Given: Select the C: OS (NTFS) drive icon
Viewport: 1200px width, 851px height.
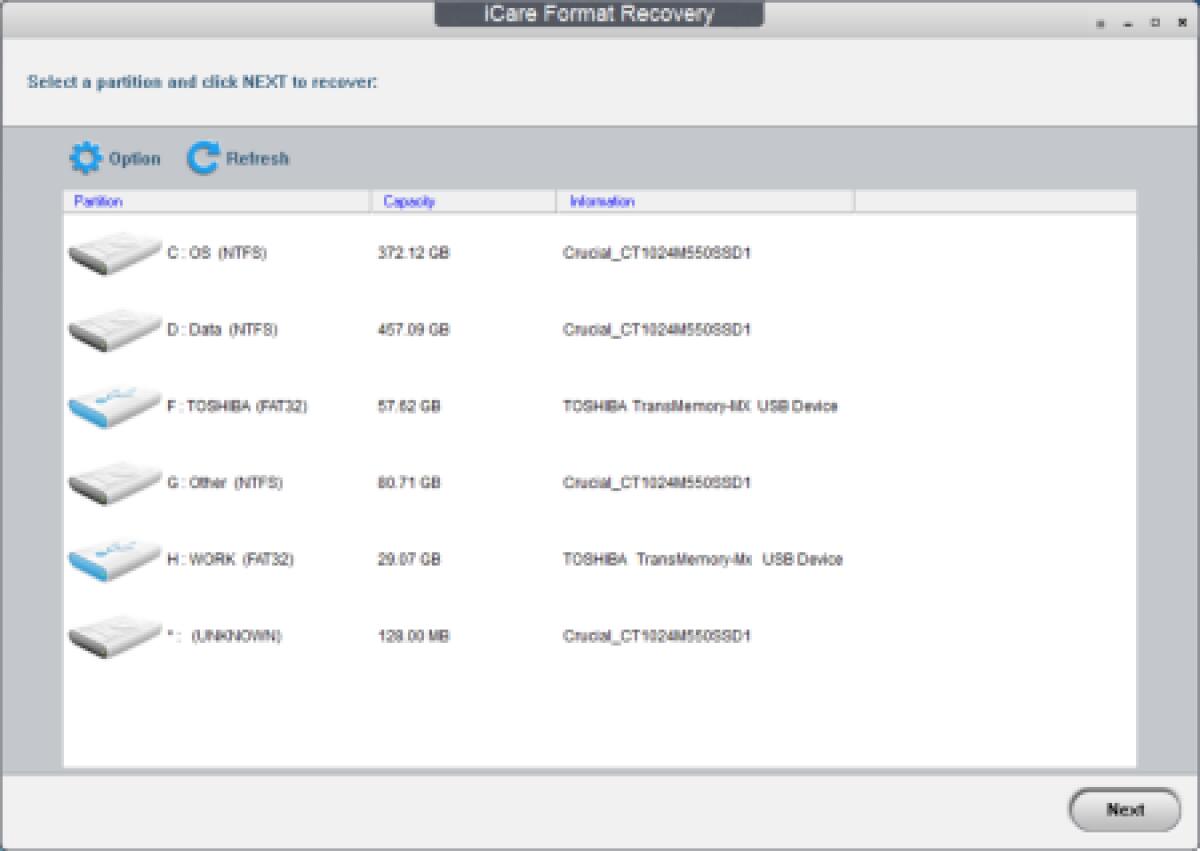Looking at the screenshot, I should pos(113,252).
